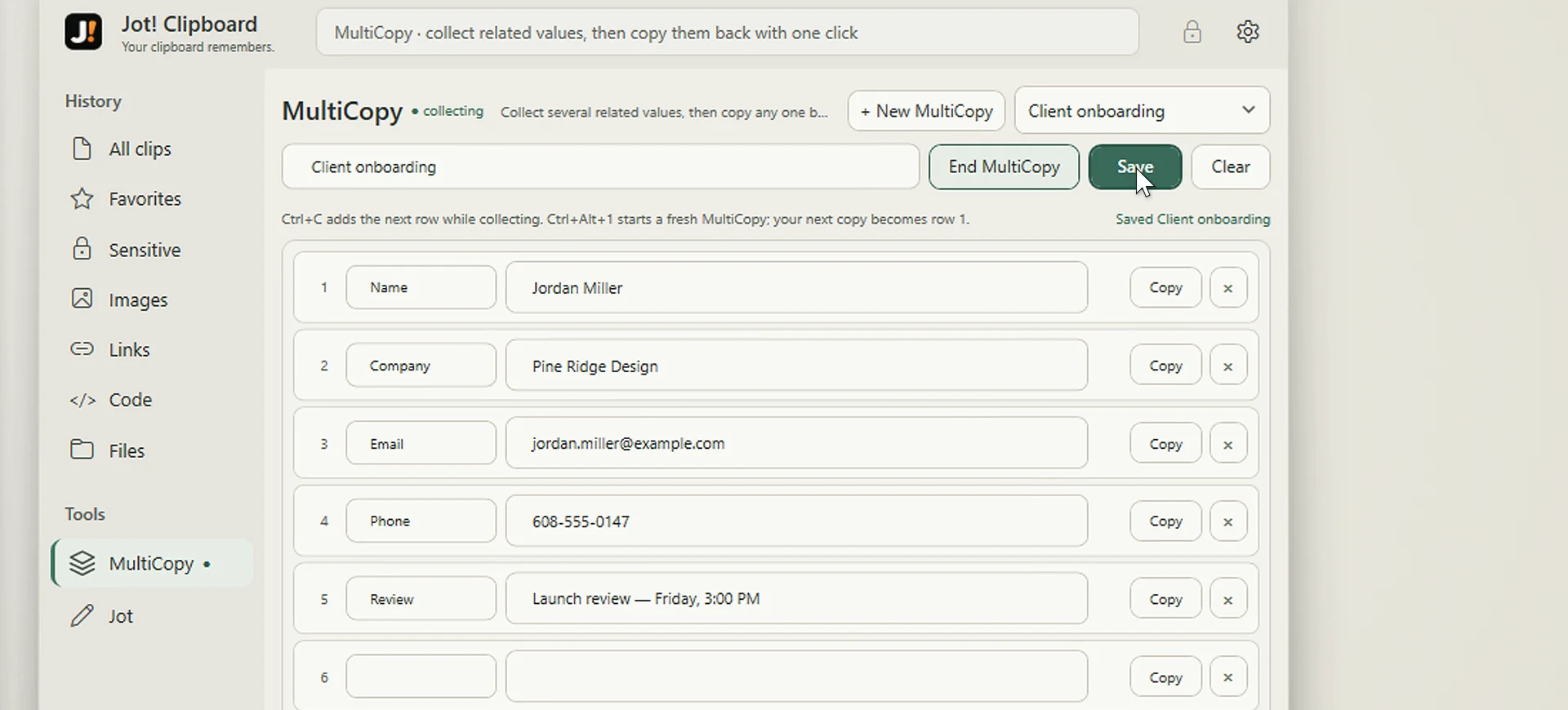Click the empty label field in row 6
1568x710 pixels.
coord(421,677)
